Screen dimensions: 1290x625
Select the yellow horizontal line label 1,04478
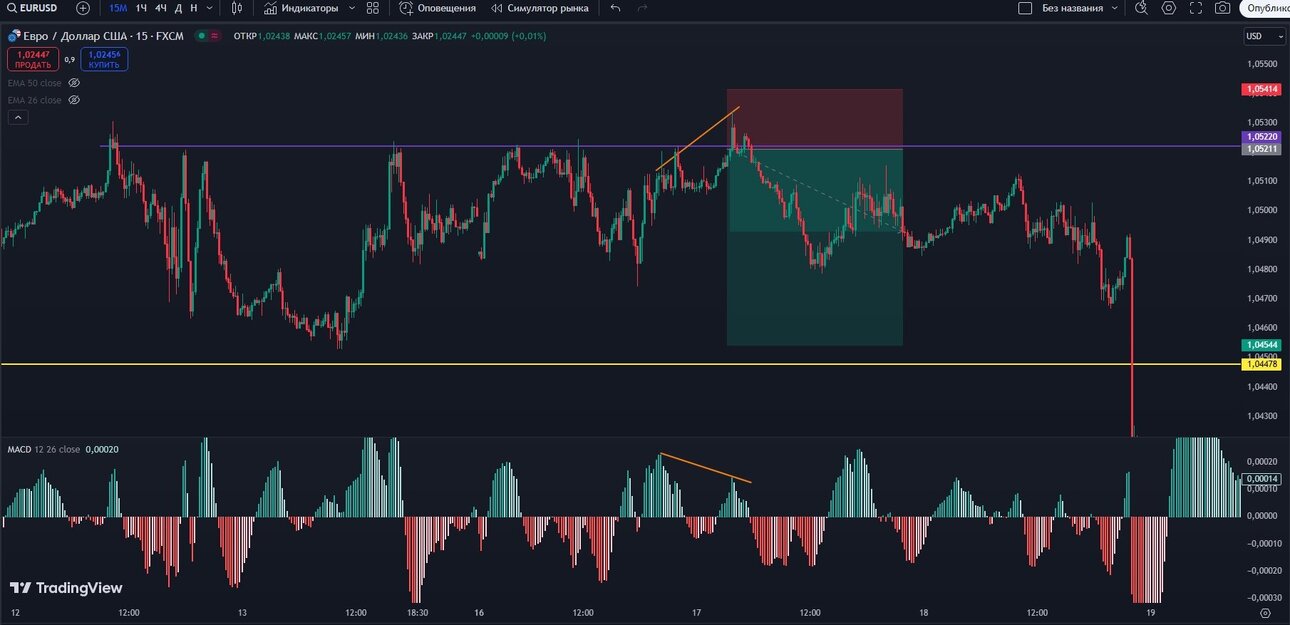point(1260,364)
